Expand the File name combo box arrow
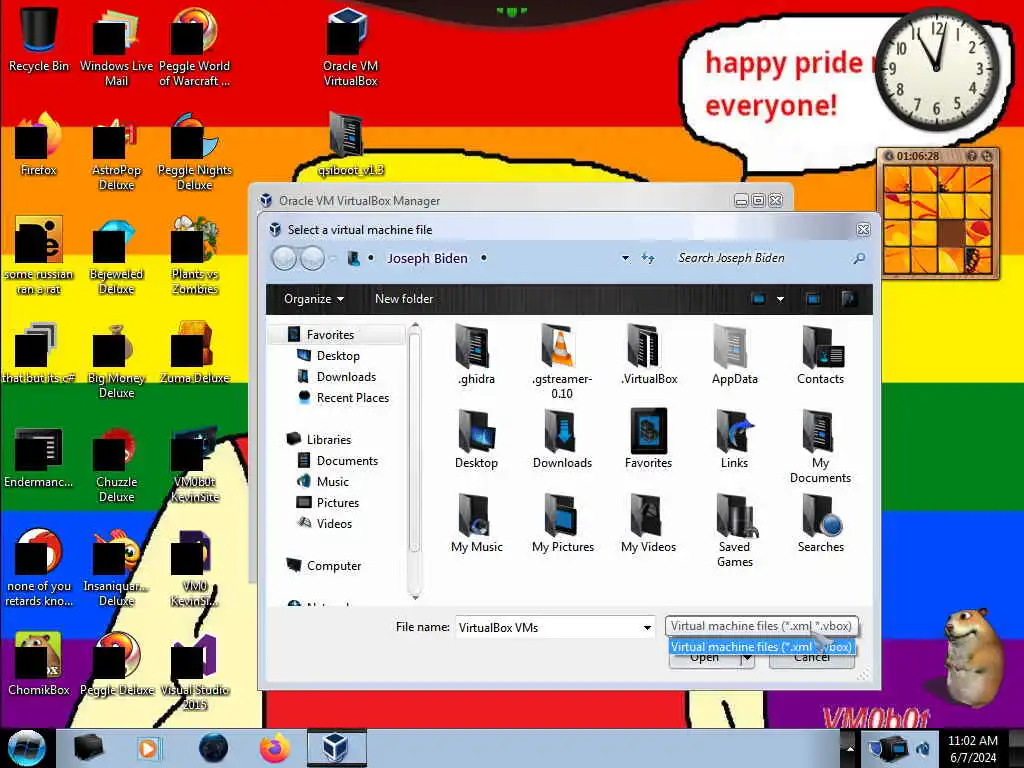1024x768 pixels. pyautogui.click(x=647, y=628)
